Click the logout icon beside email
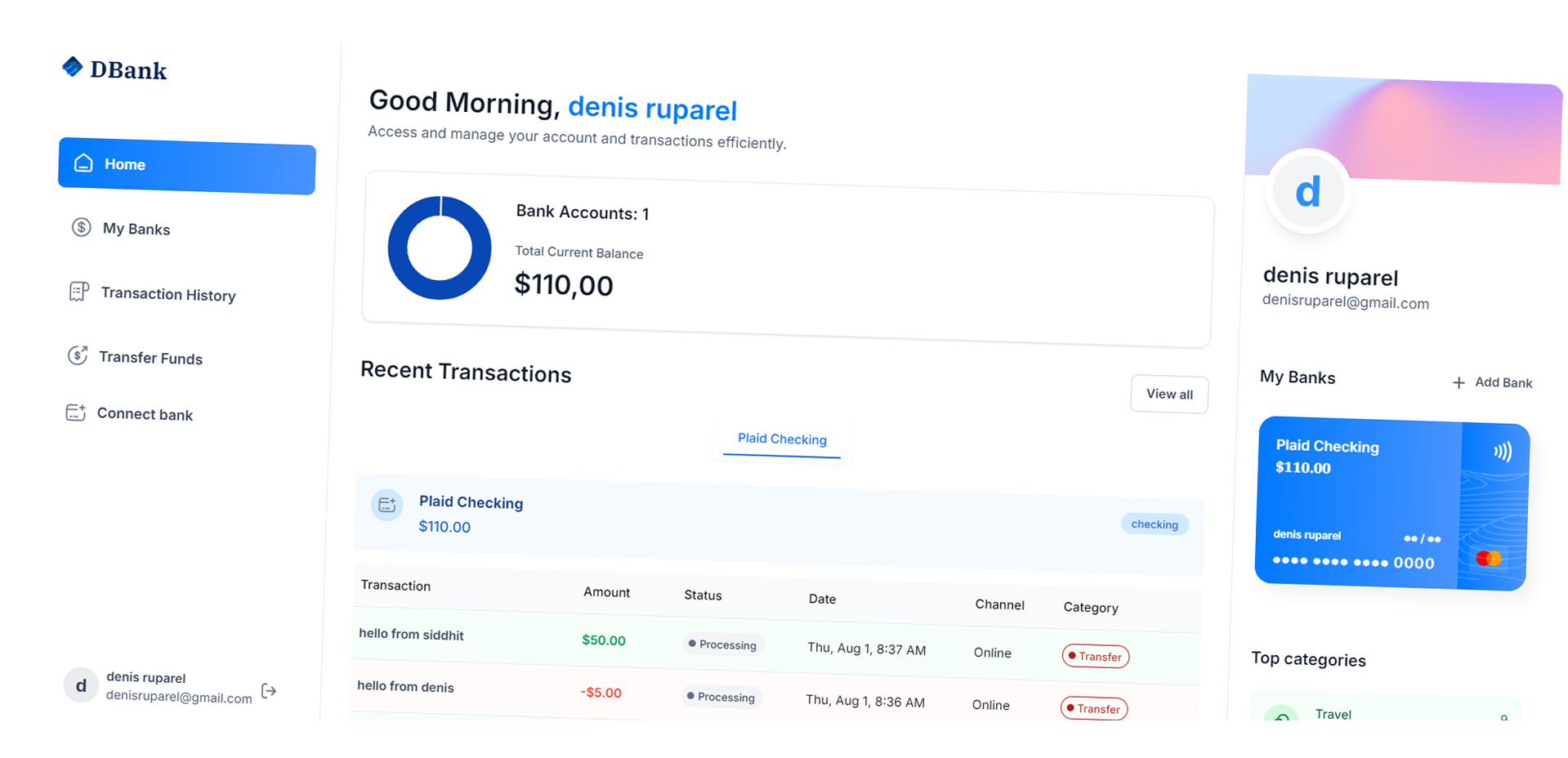Screen dimensions: 1568x758 point(269,691)
